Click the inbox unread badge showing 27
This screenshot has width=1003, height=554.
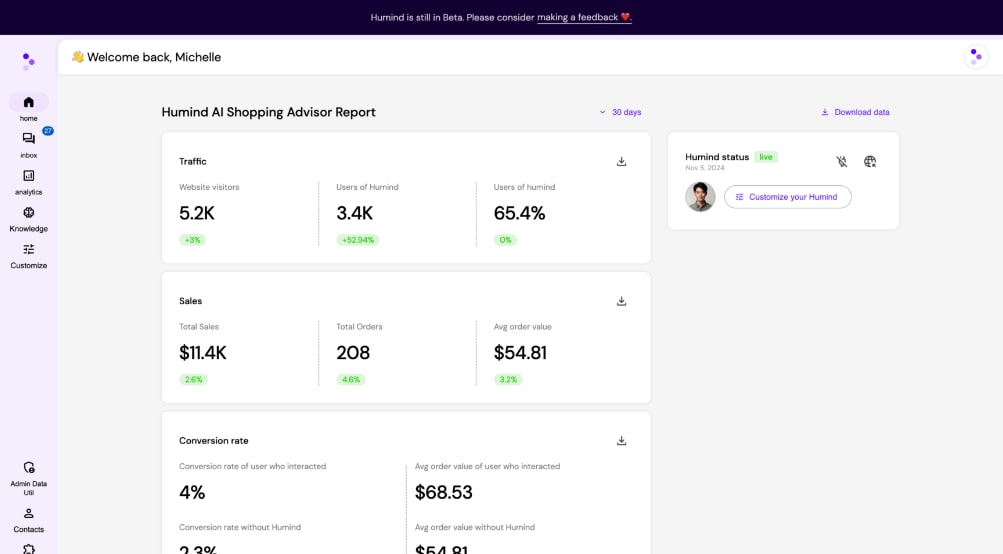click(48, 131)
